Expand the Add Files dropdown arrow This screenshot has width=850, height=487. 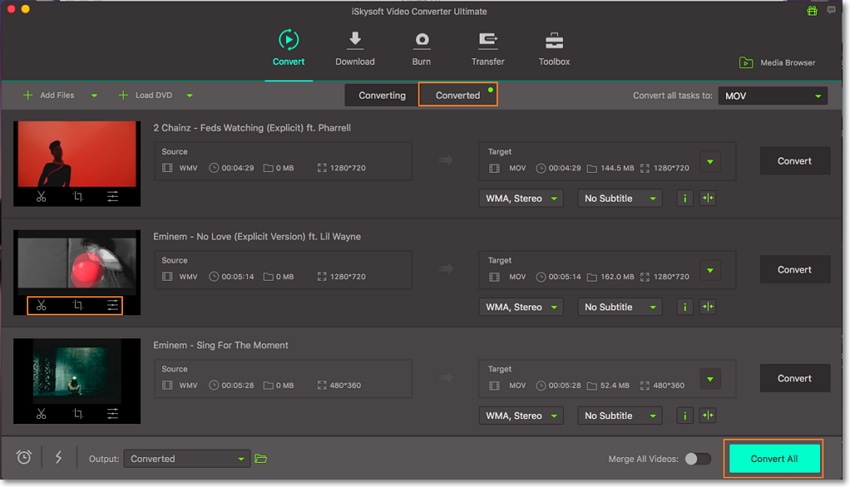click(x=94, y=96)
